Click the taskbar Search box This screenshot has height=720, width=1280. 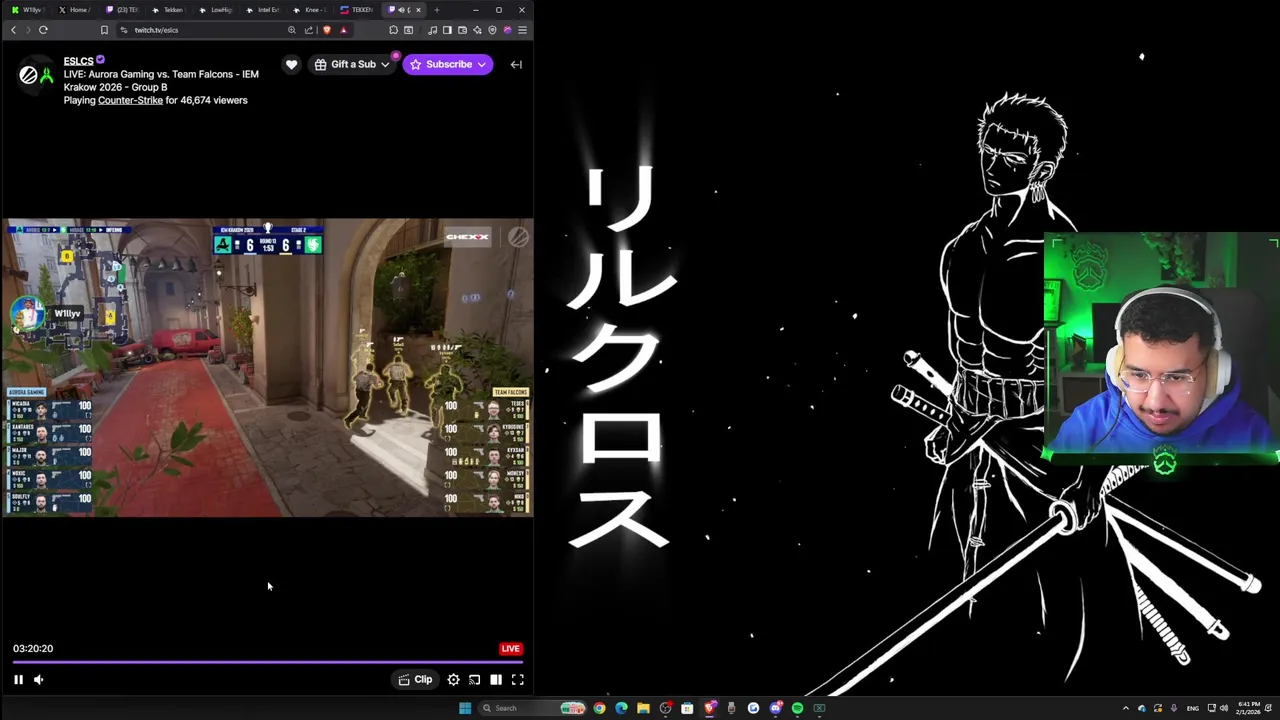click(x=530, y=708)
